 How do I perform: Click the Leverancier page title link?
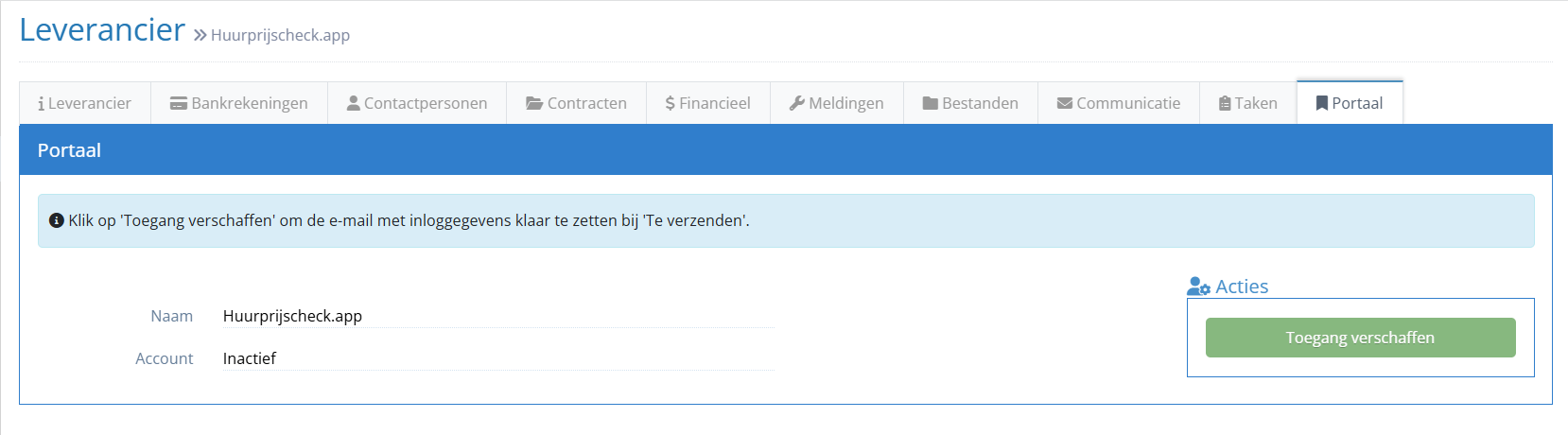point(102,30)
